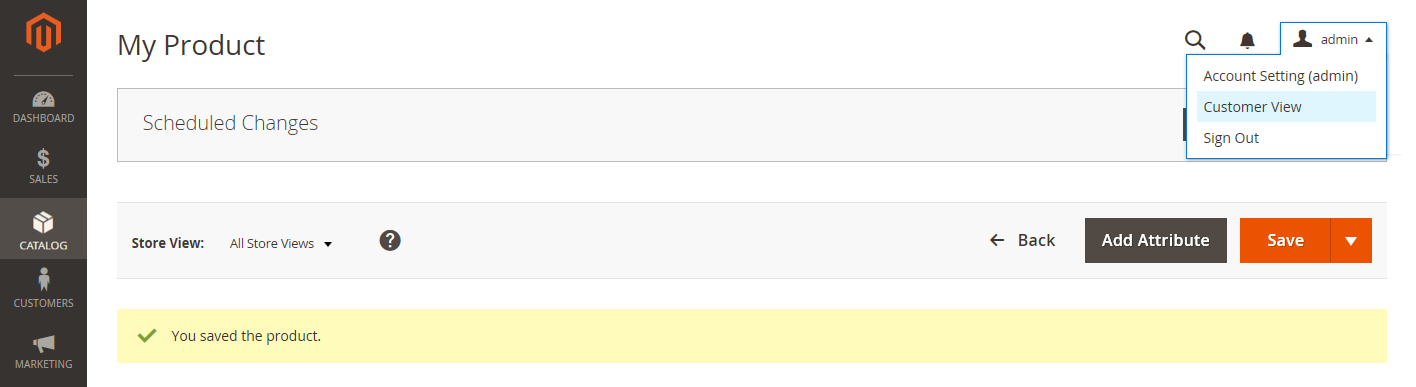Collapse the admin account menu arrow
Image resolution: width=1416 pixels, height=387 pixels.
click(1368, 40)
